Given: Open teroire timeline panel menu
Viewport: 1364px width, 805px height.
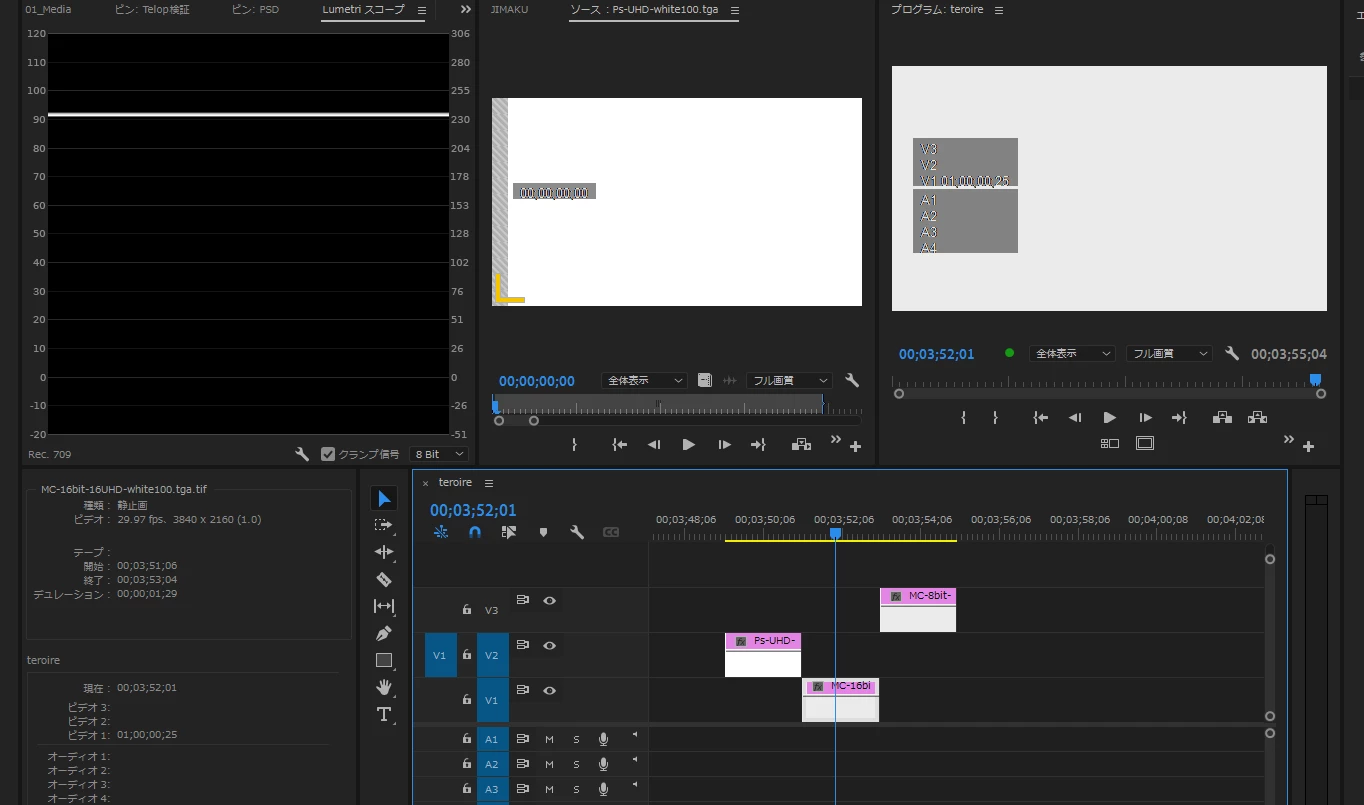Looking at the screenshot, I should click(489, 483).
